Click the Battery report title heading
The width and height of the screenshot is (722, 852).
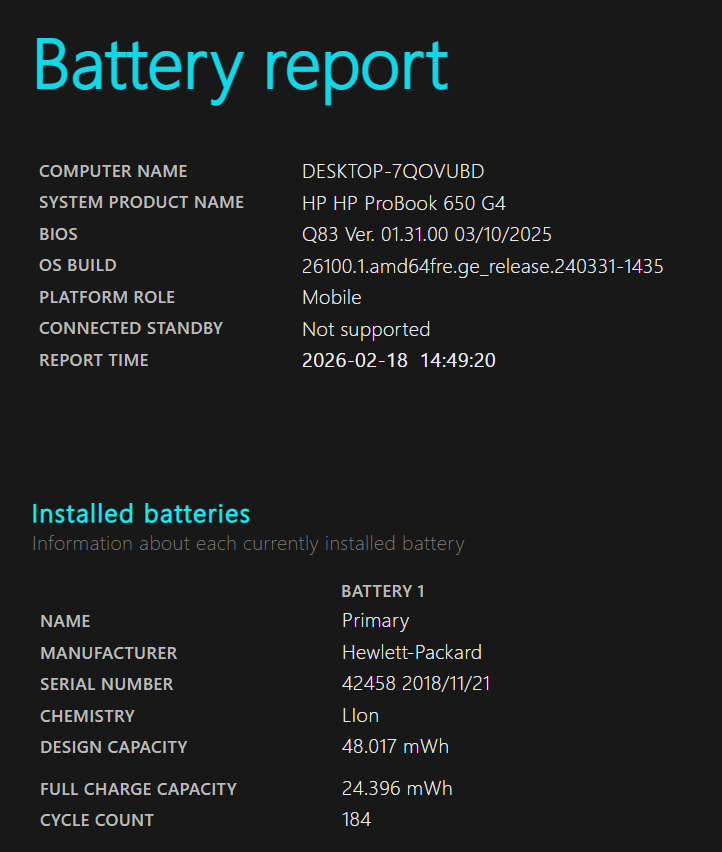point(240,66)
